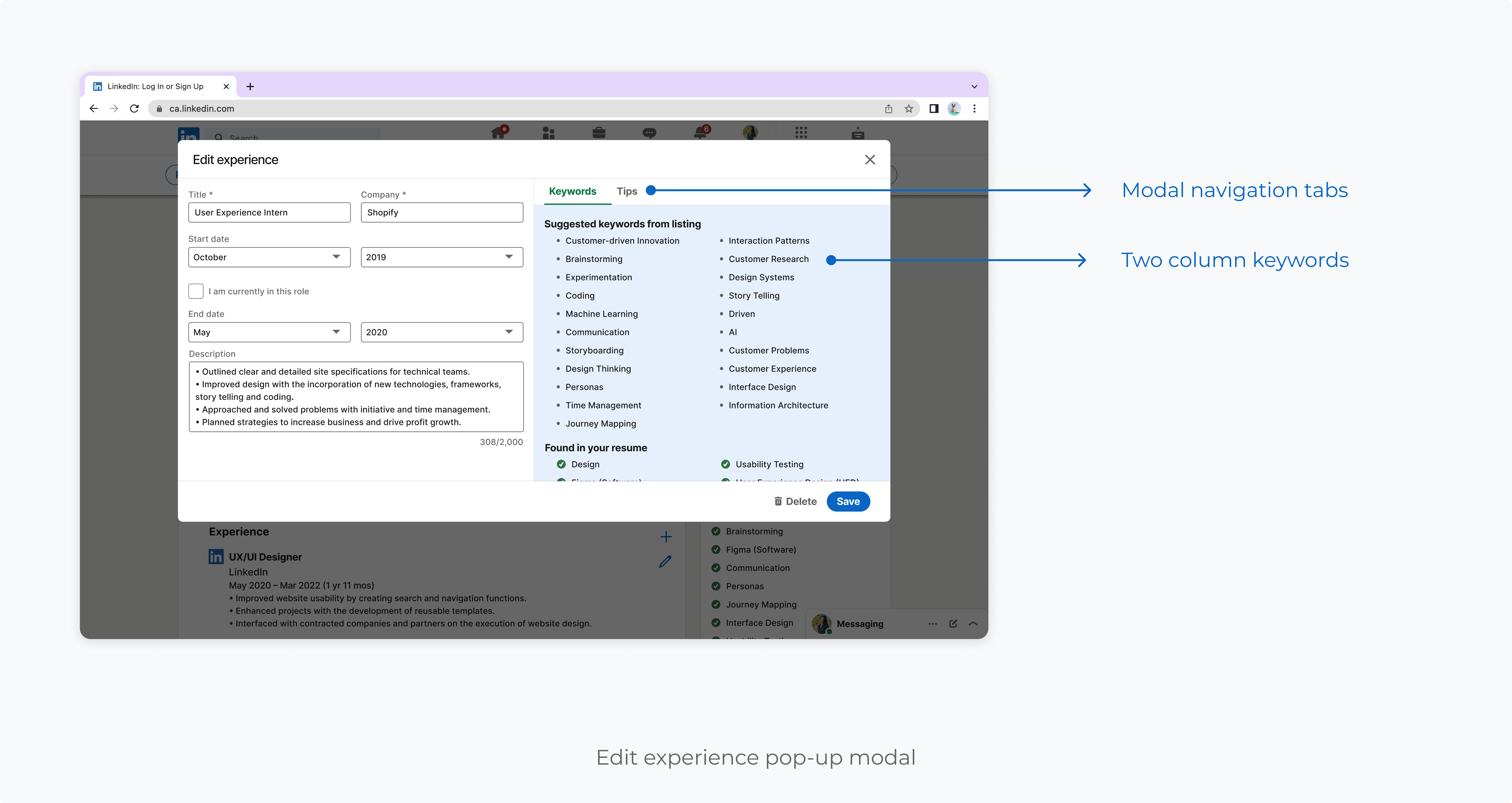This screenshot has height=803, width=1512.
Task: Expand the Messaging panel chevron
Action: coord(973,624)
